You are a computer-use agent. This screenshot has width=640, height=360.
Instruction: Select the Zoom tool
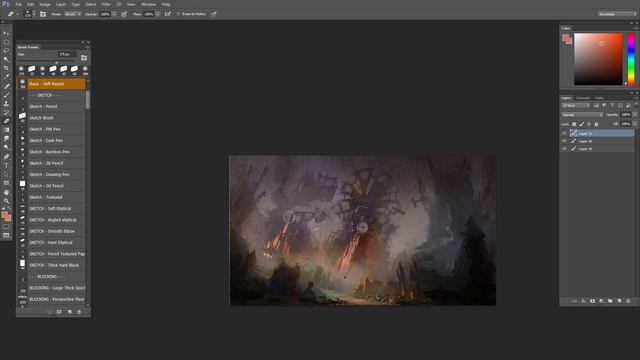pos(6,201)
